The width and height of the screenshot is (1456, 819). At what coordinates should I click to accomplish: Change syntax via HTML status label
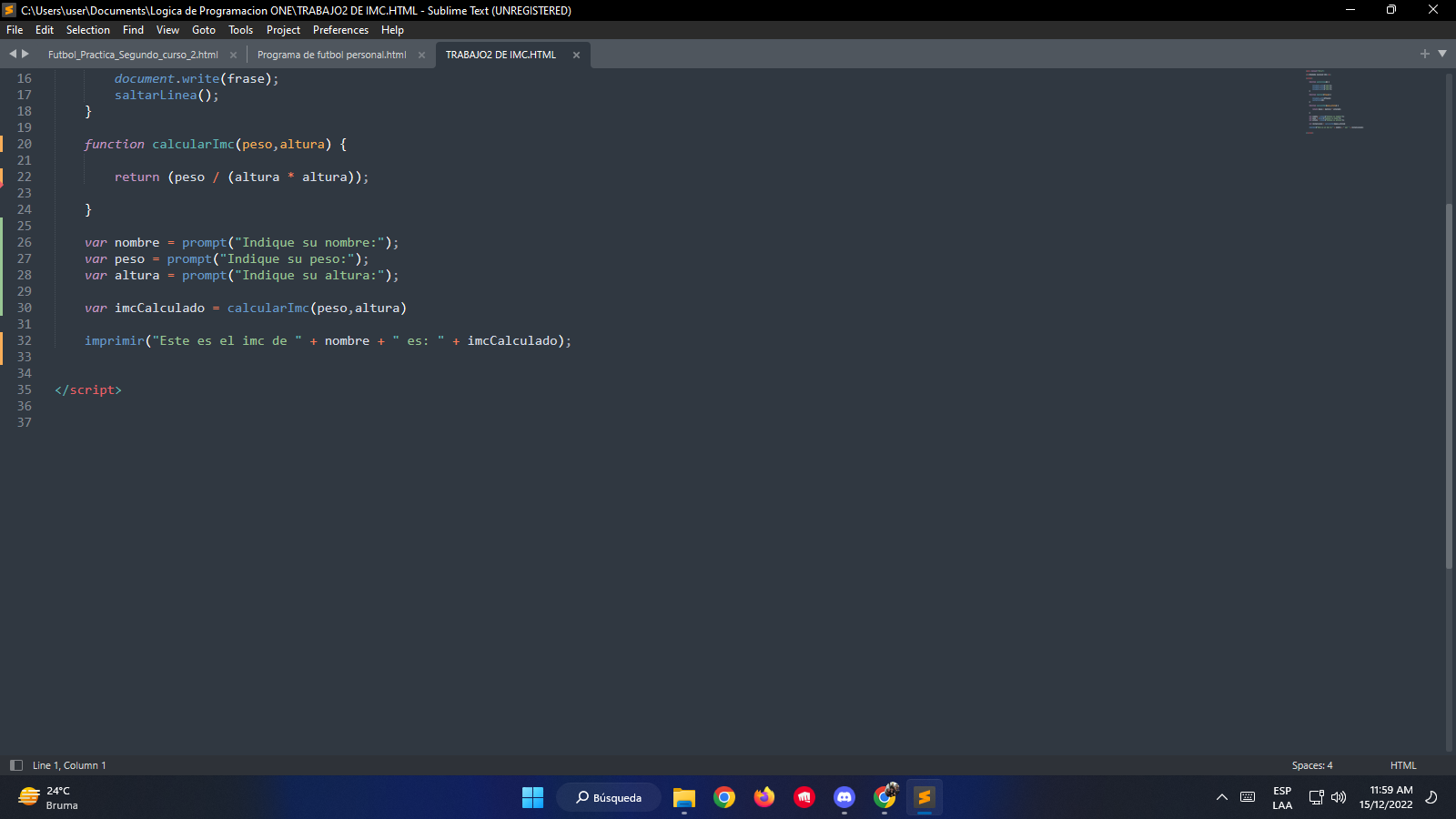coord(1403,765)
